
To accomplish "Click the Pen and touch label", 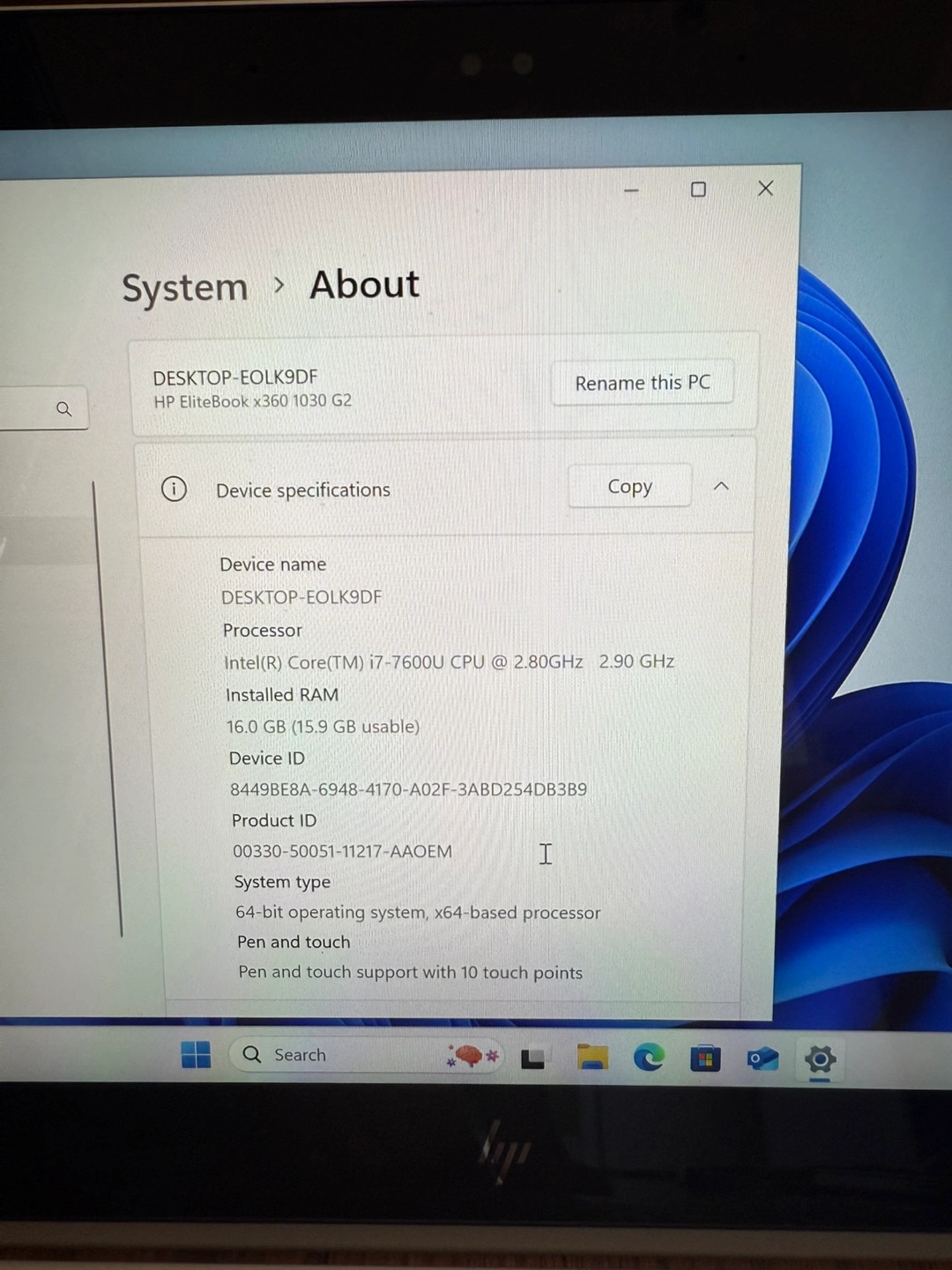I will click(294, 942).
